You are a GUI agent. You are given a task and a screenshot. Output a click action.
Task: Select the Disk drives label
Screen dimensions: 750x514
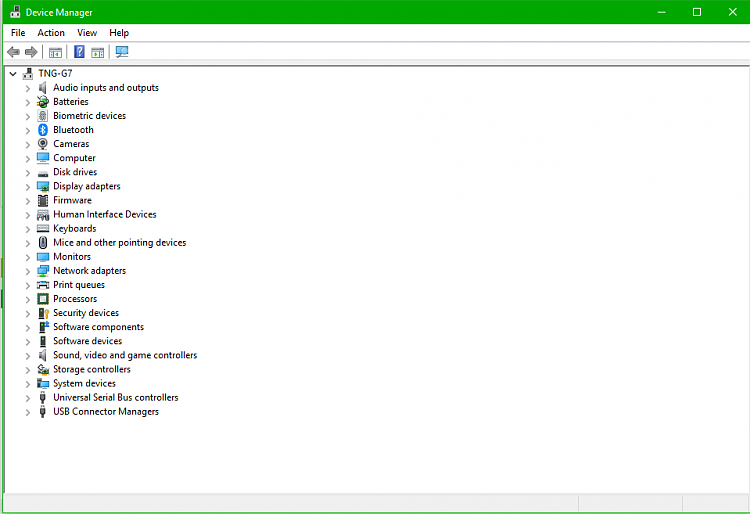(75, 172)
